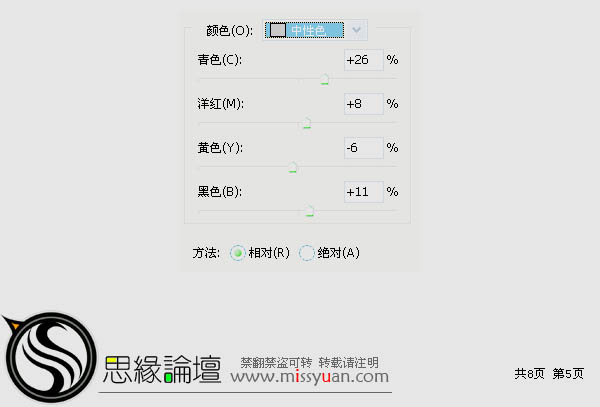Click the 黑色 percentage input field
600x407 pixels.
click(364, 192)
